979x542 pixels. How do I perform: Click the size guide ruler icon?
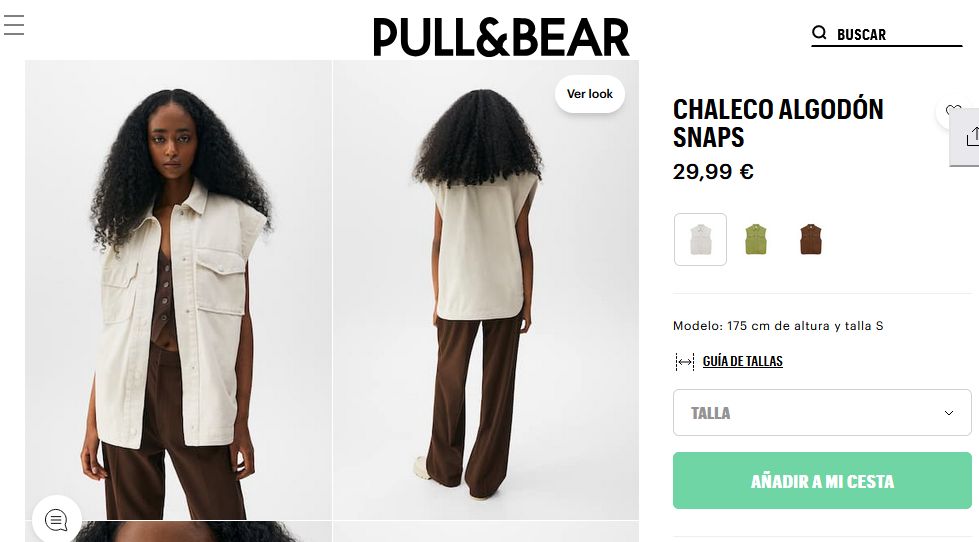685,362
